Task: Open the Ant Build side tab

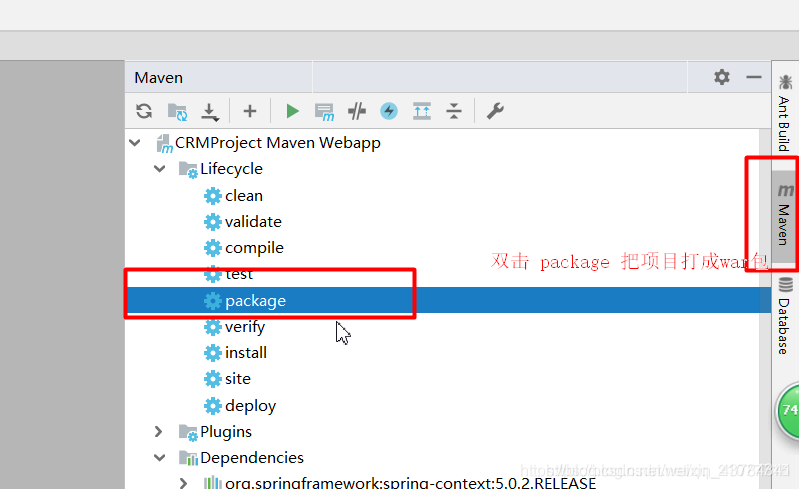Action: point(785,113)
